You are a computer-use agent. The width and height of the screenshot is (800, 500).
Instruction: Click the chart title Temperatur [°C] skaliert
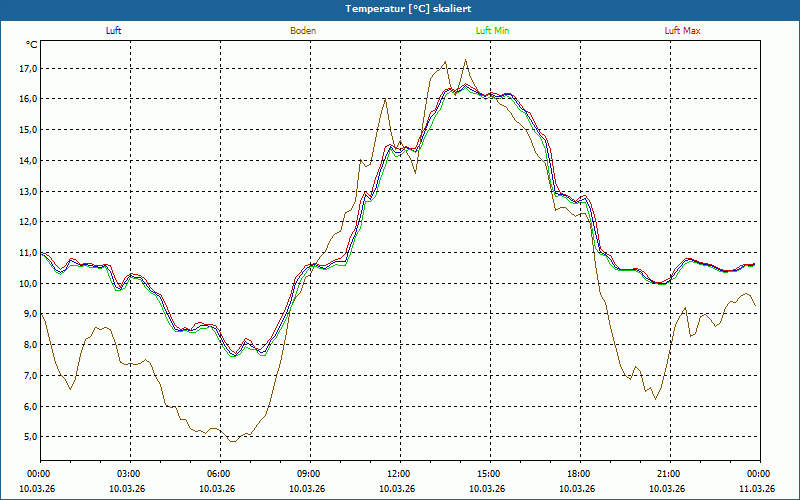click(x=400, y=8)
